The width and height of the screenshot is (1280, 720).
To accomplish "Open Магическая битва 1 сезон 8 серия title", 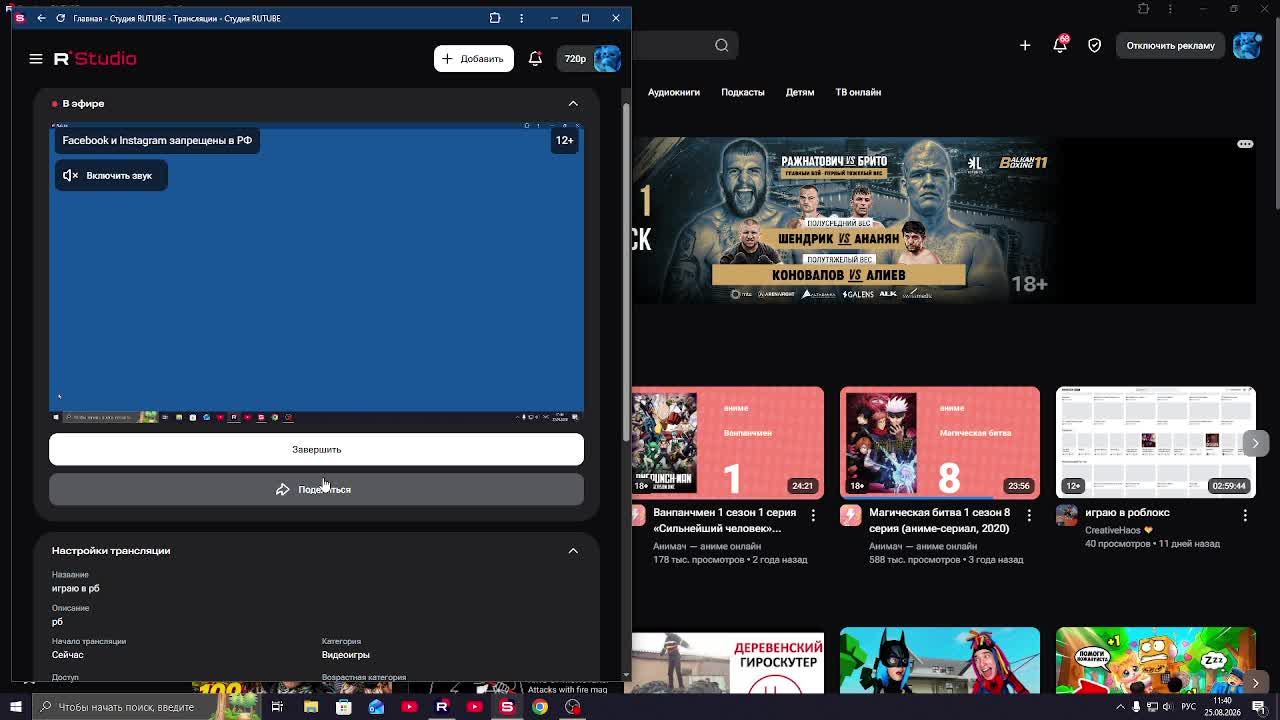I will (x=940, y=520).
